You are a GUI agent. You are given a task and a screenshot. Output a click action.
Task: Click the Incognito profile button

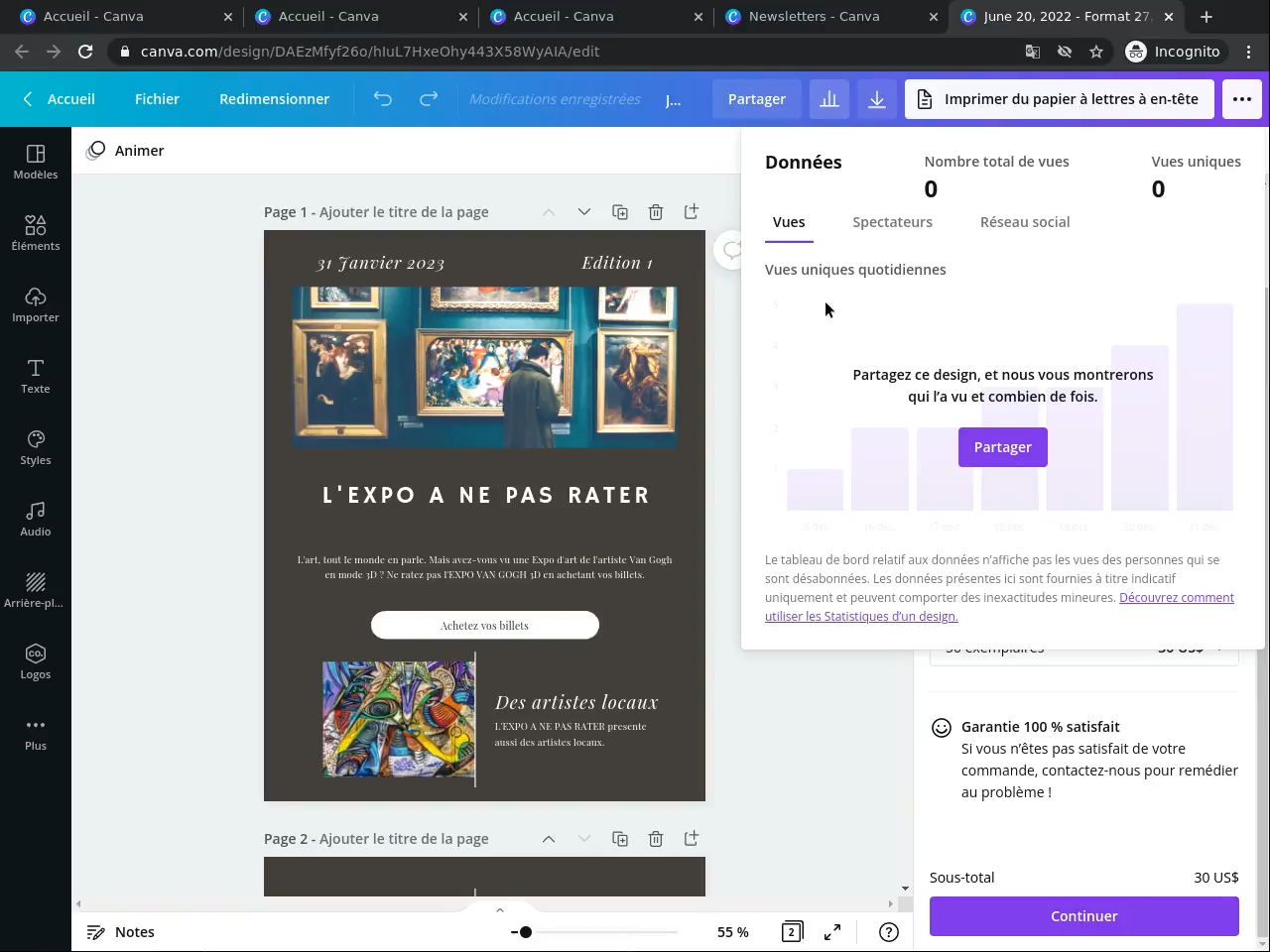coord(1174,52)
